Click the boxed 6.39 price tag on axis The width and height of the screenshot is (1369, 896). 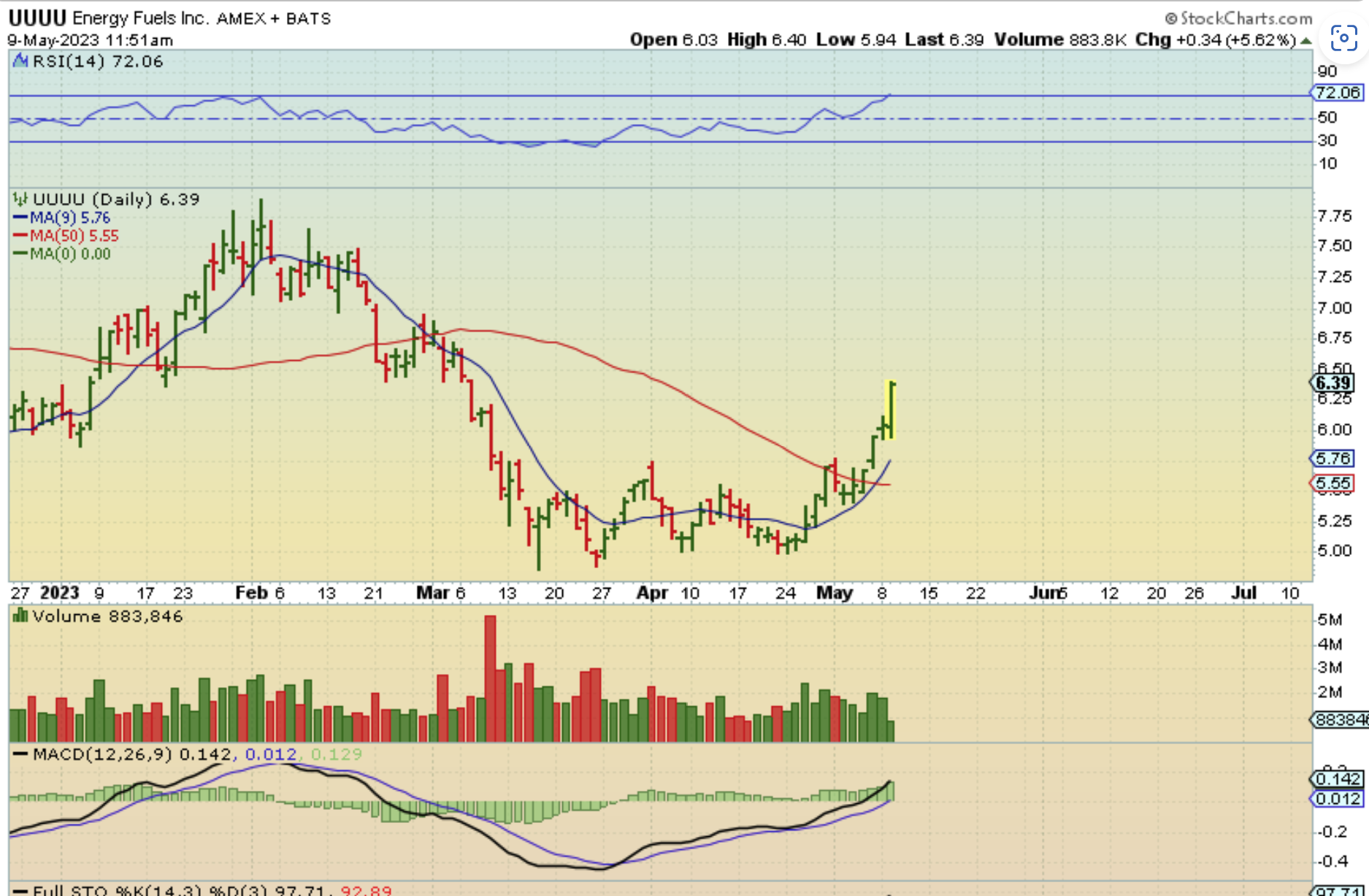pos(1333,383)
